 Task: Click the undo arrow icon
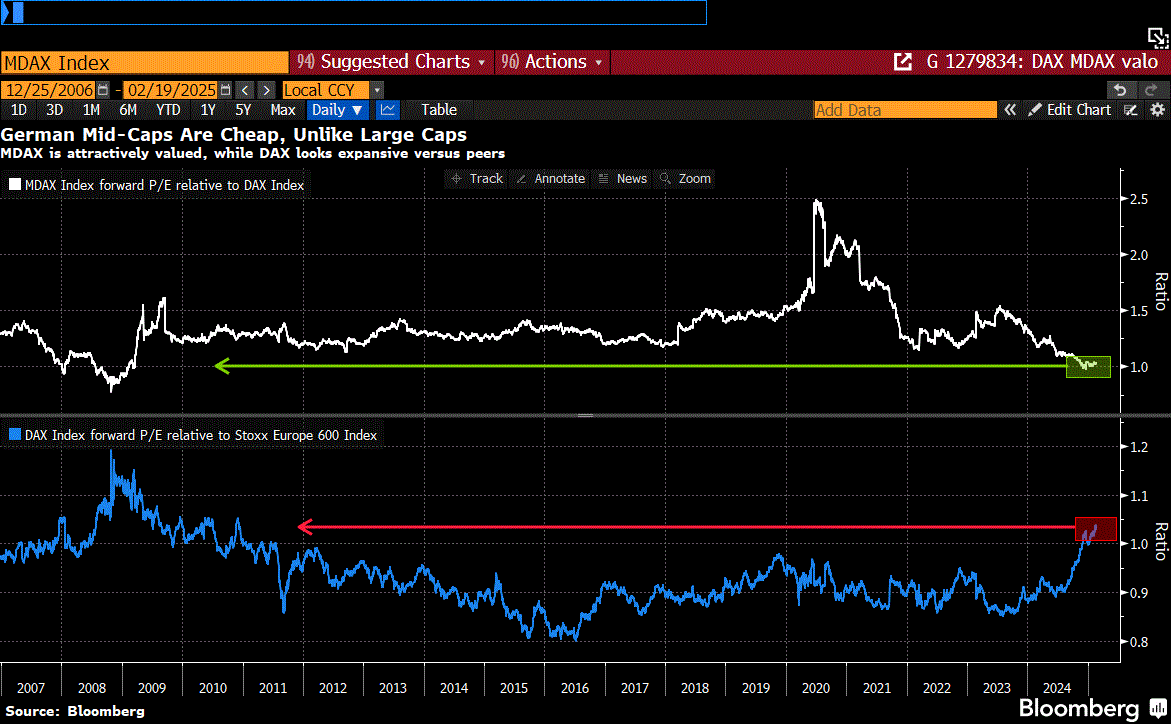point(1119,90)
